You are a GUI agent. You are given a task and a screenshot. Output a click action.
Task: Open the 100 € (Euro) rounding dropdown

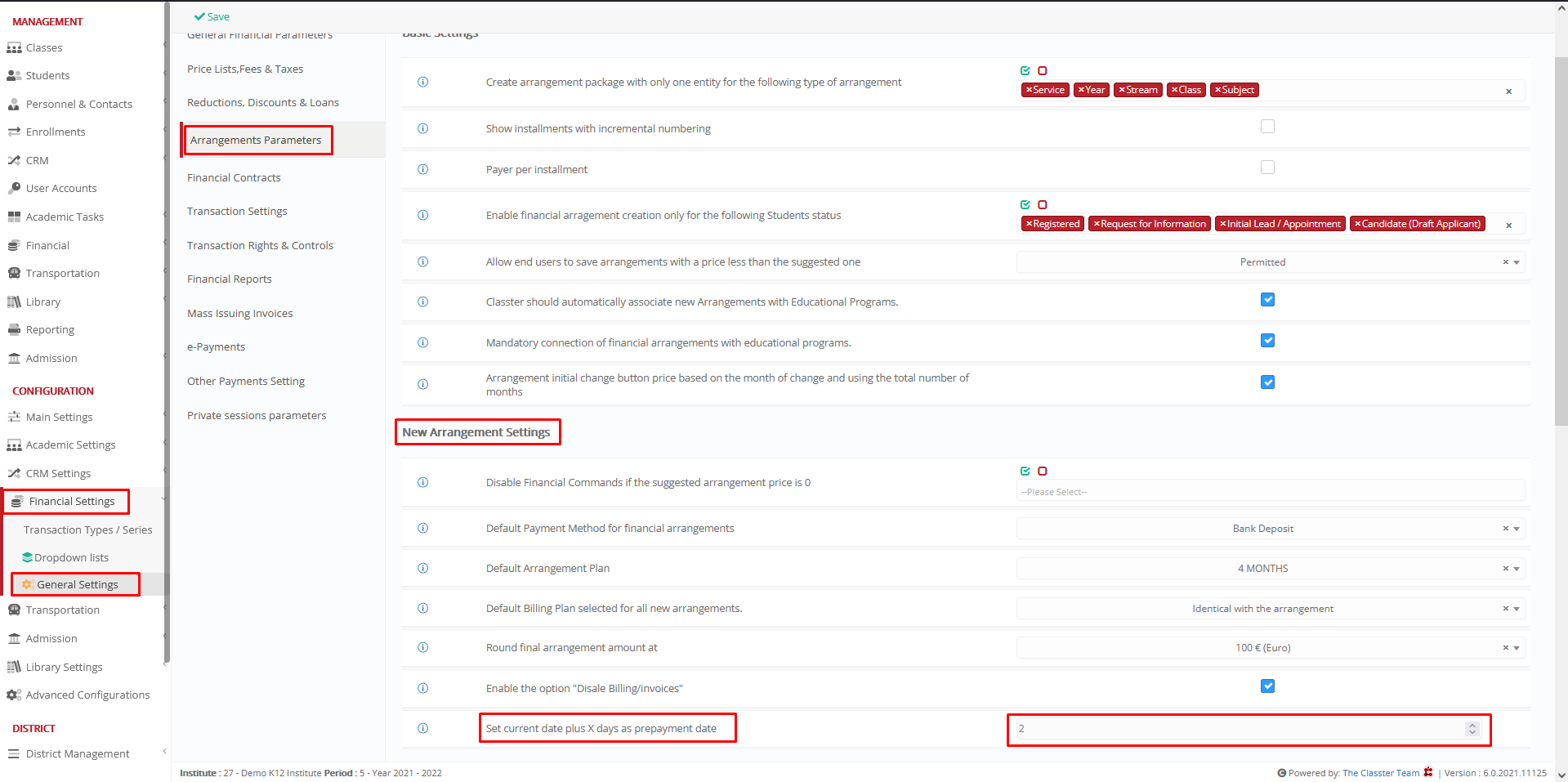pos(1271,648)
